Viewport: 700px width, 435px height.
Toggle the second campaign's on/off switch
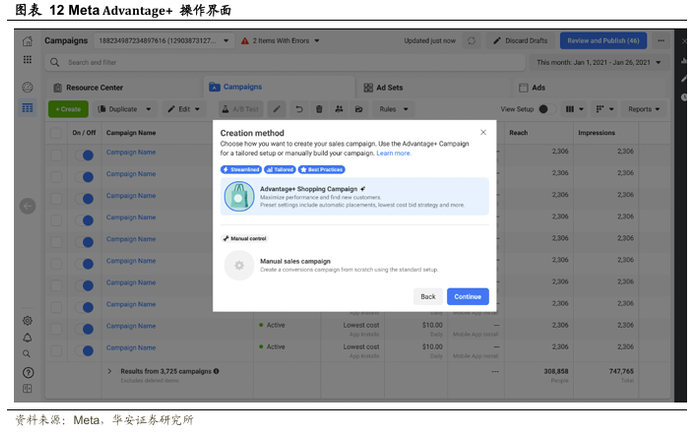coord(84,177)
